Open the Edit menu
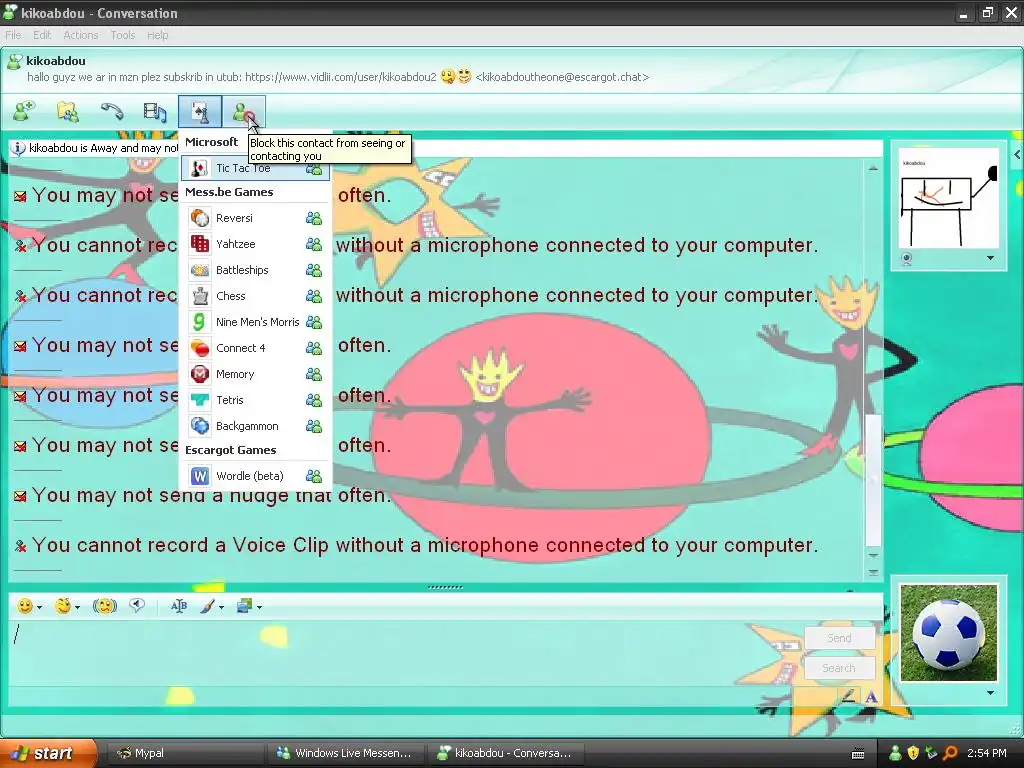This screenshot has width=1024, height=768. pos(42,35)
